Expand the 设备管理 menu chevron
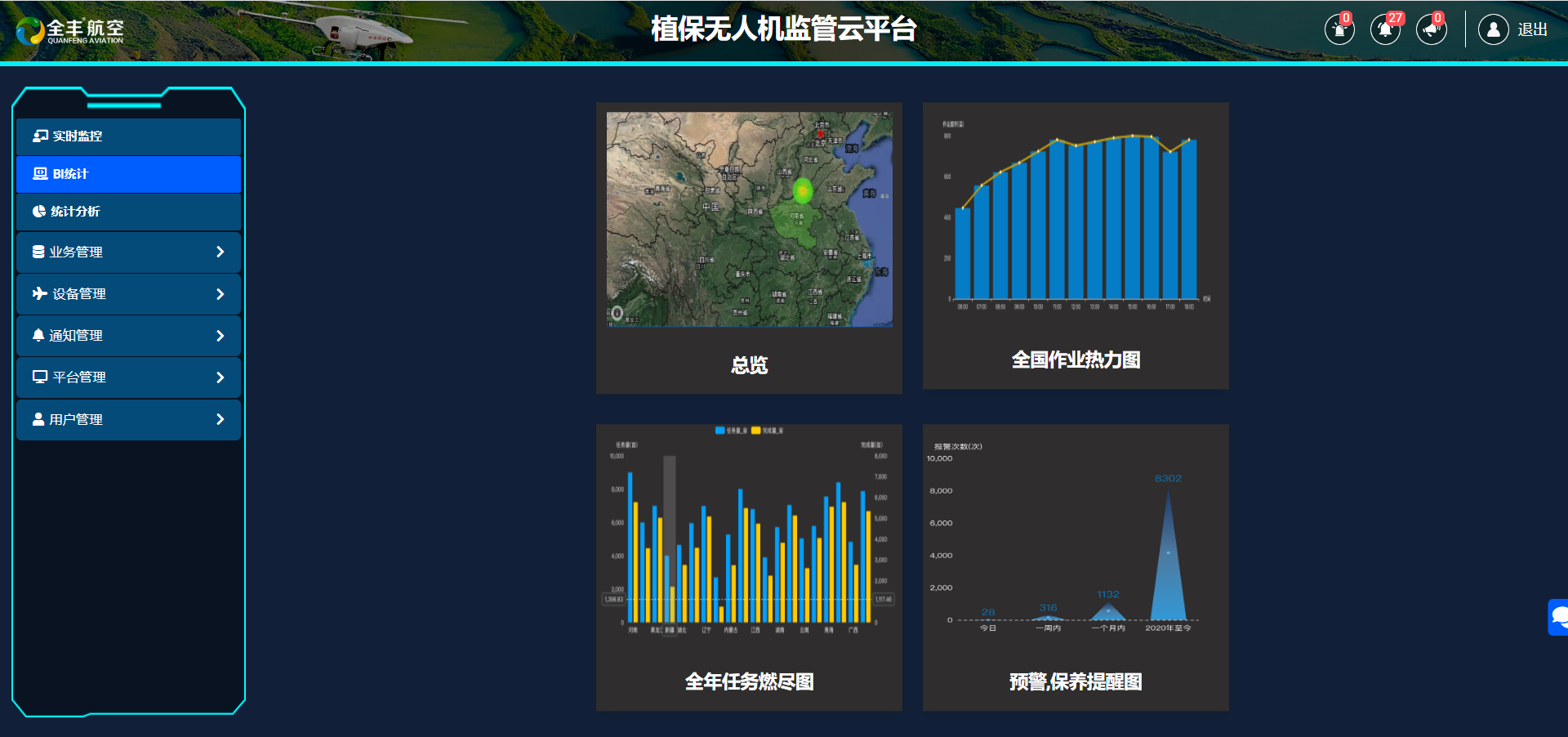1568x737 pixels. (220, 294)
